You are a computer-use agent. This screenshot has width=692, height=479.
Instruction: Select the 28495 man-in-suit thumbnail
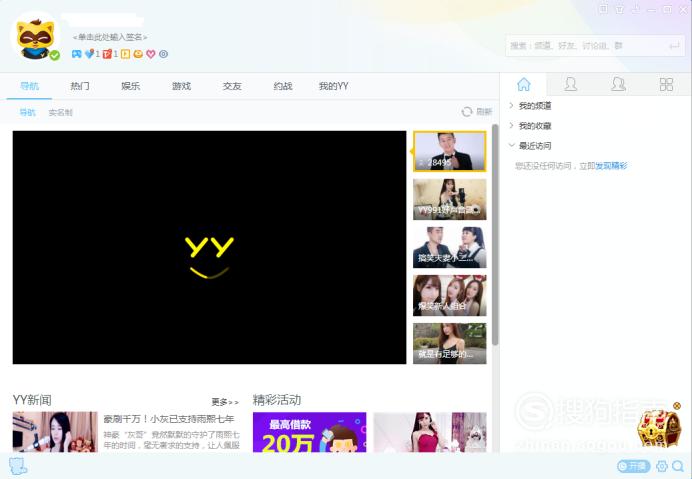(450, 151)
